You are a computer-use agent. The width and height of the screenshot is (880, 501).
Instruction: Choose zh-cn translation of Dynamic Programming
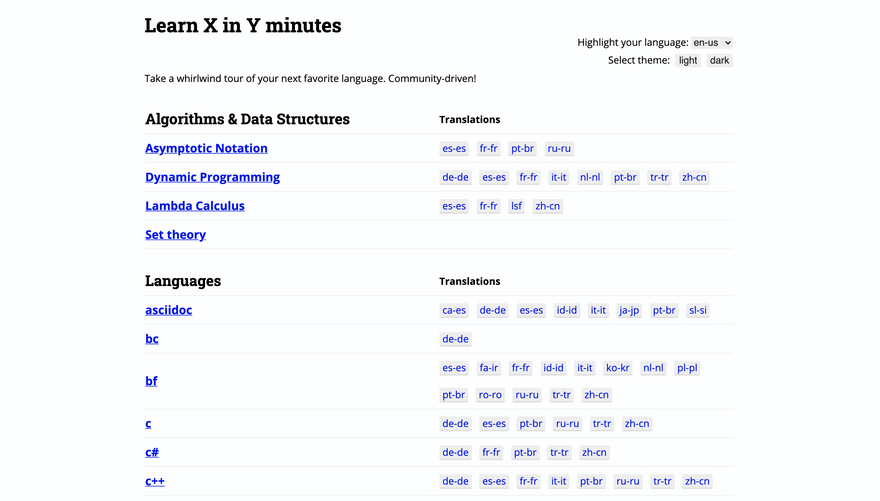[694, 178]
